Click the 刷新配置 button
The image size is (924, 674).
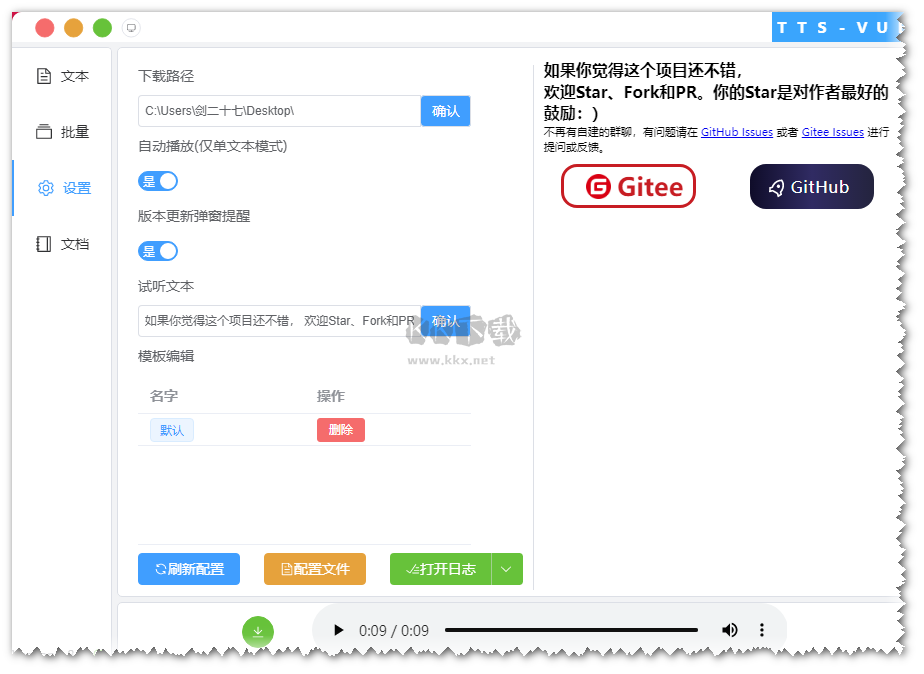pos(189,569)
